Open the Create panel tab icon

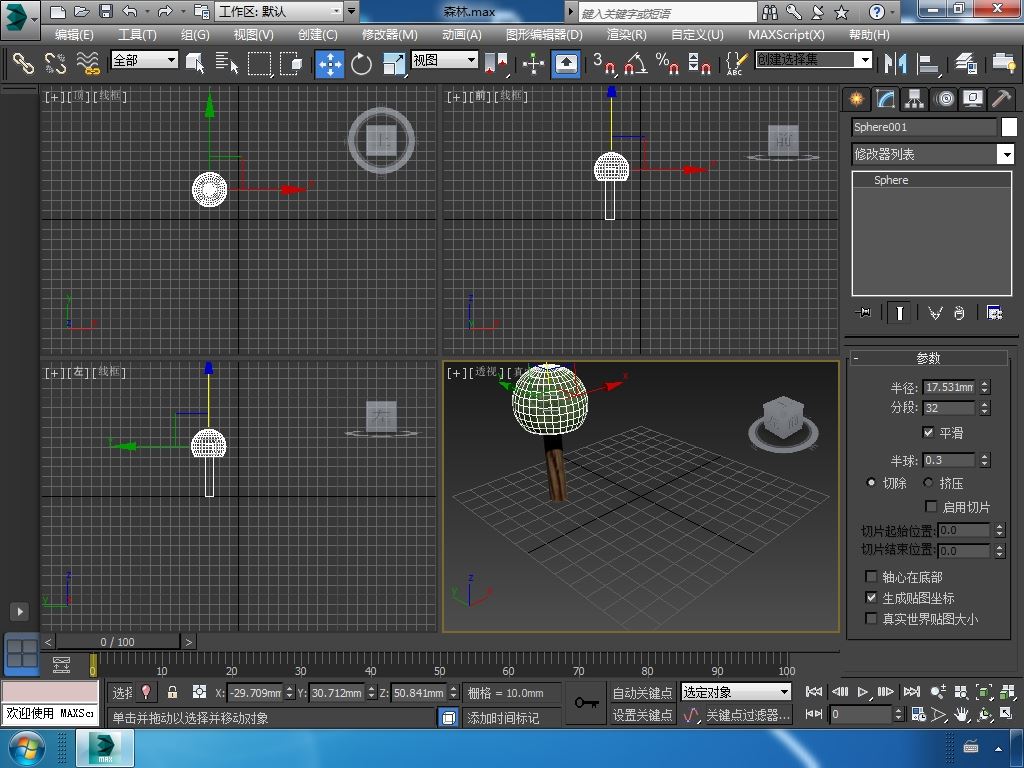click(856, 99)
